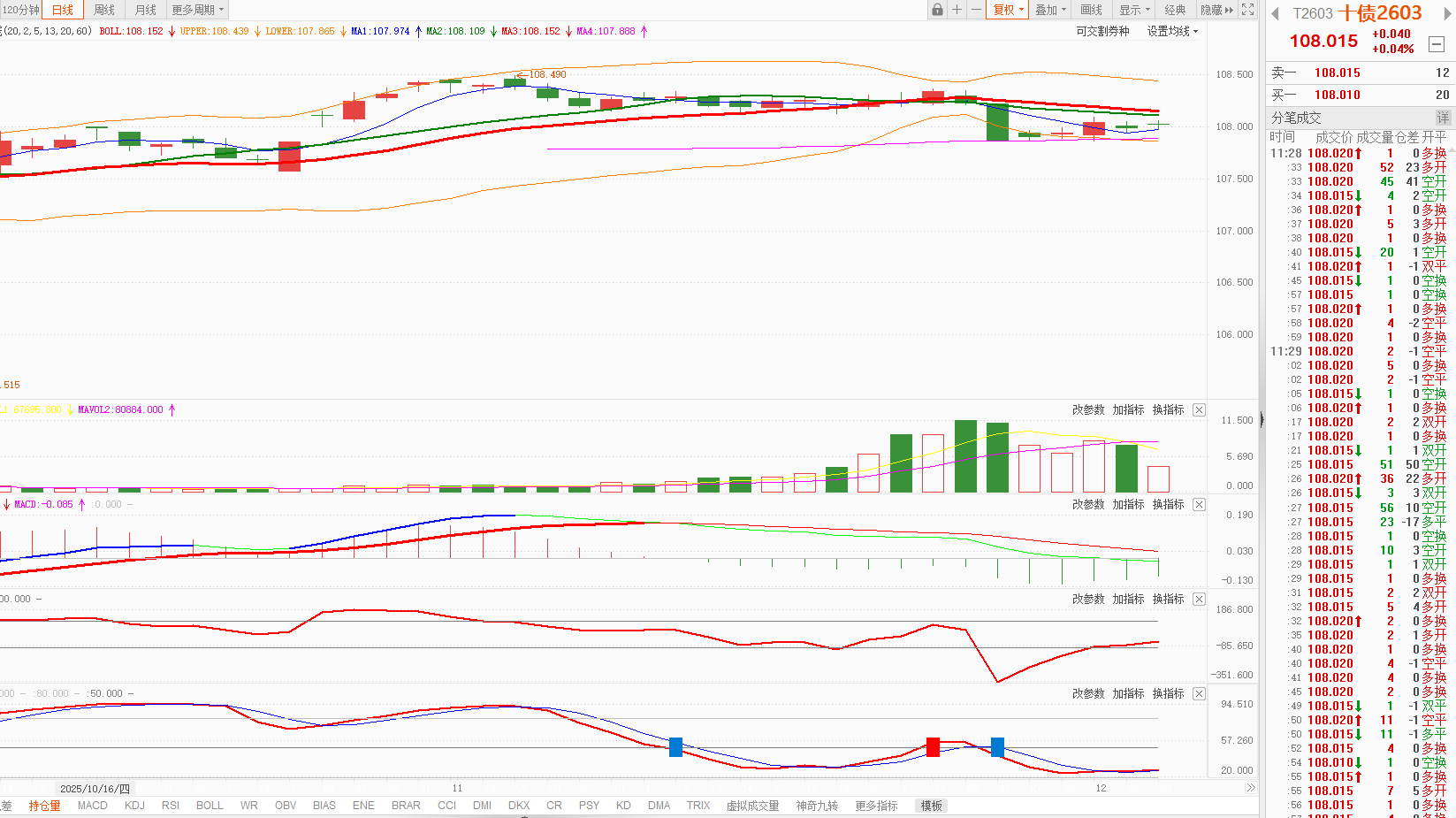The height and width of the screenshot is (818, 1456).
Task: Click 换指标 on the bottom subchart
Action: click(x=1168, y=693)
